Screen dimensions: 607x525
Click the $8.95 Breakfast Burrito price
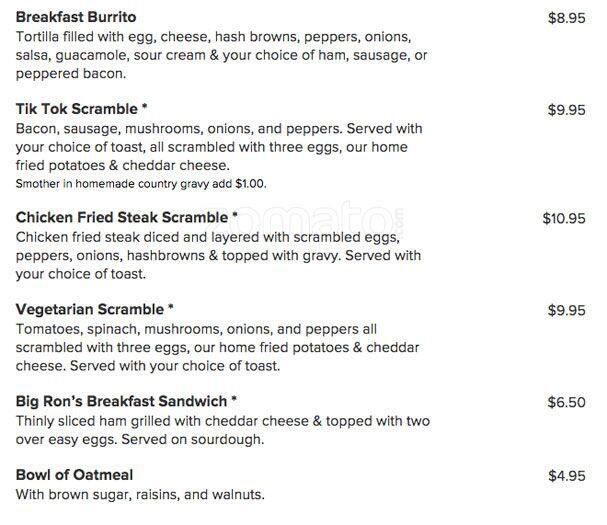tap(566, 18)
